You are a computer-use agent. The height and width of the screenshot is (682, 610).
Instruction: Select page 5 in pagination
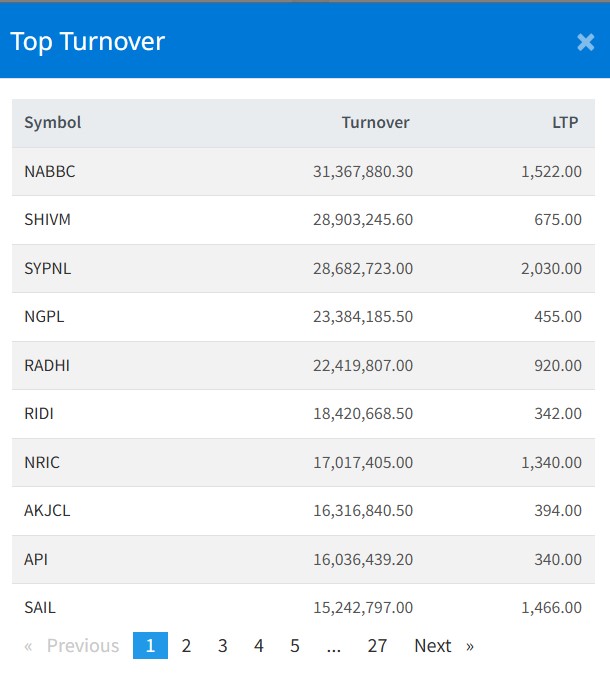[x=295, y=646]
